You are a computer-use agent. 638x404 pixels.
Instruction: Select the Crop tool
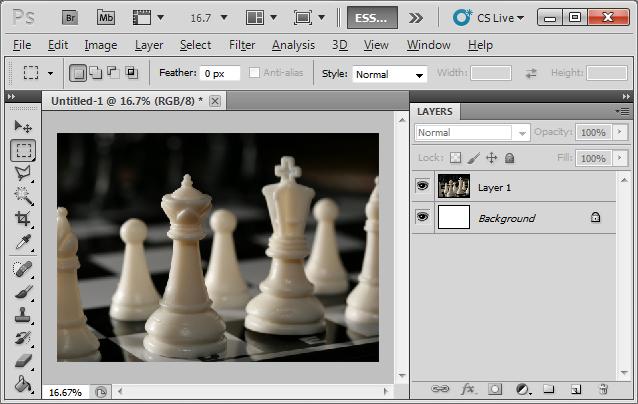(23, 219)
